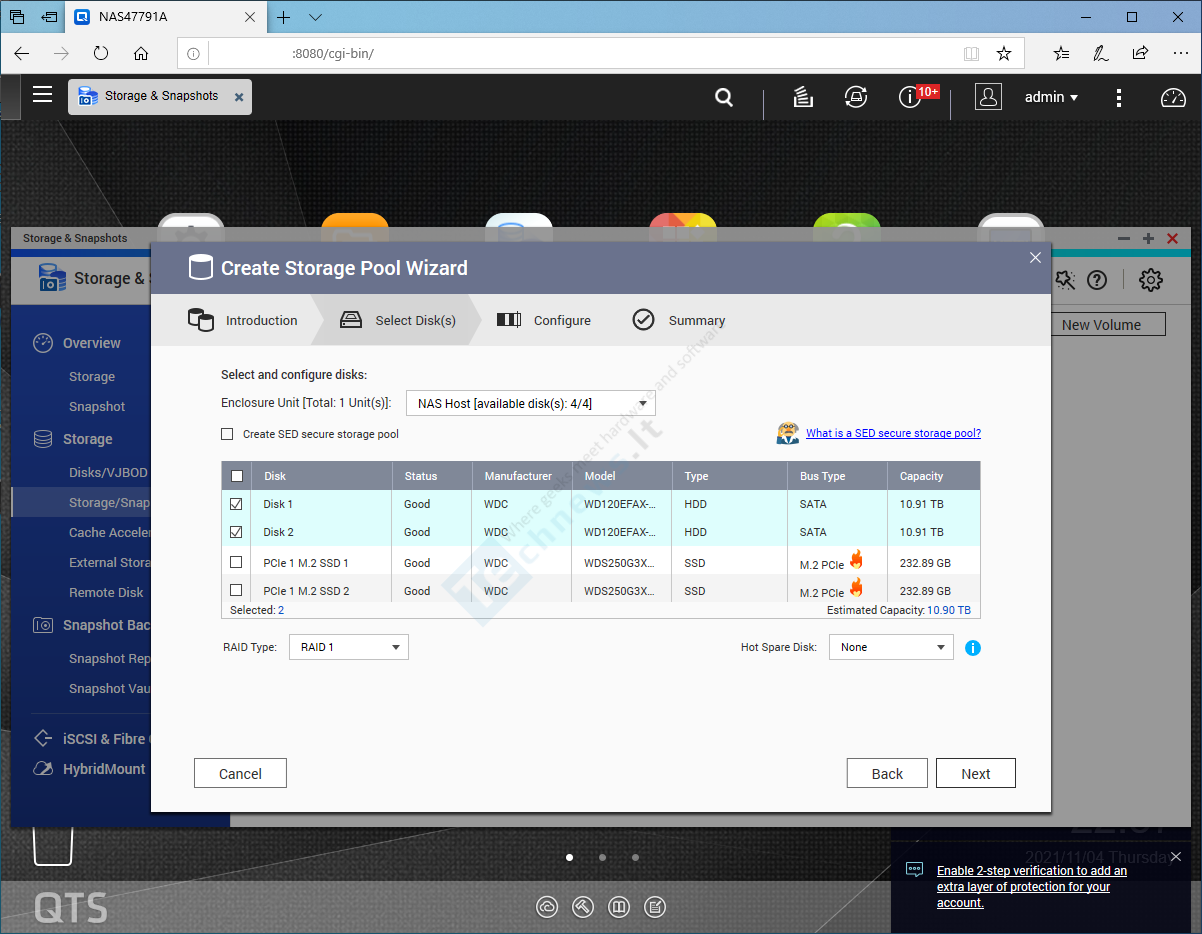Dismiss the 2-step verification notification
The height and width of the screenshot is (934, 1202).
point(1176,857)
